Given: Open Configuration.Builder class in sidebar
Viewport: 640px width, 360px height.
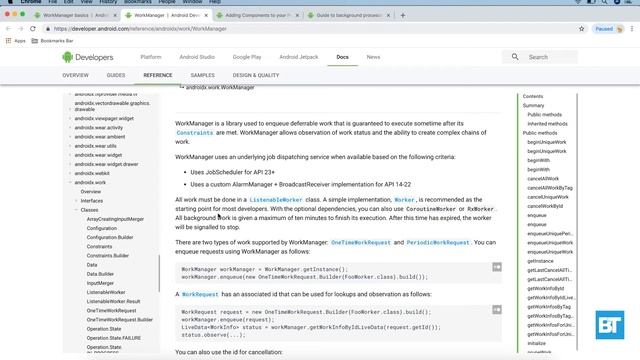Looking at the screenshot, I should pos(110,237).
